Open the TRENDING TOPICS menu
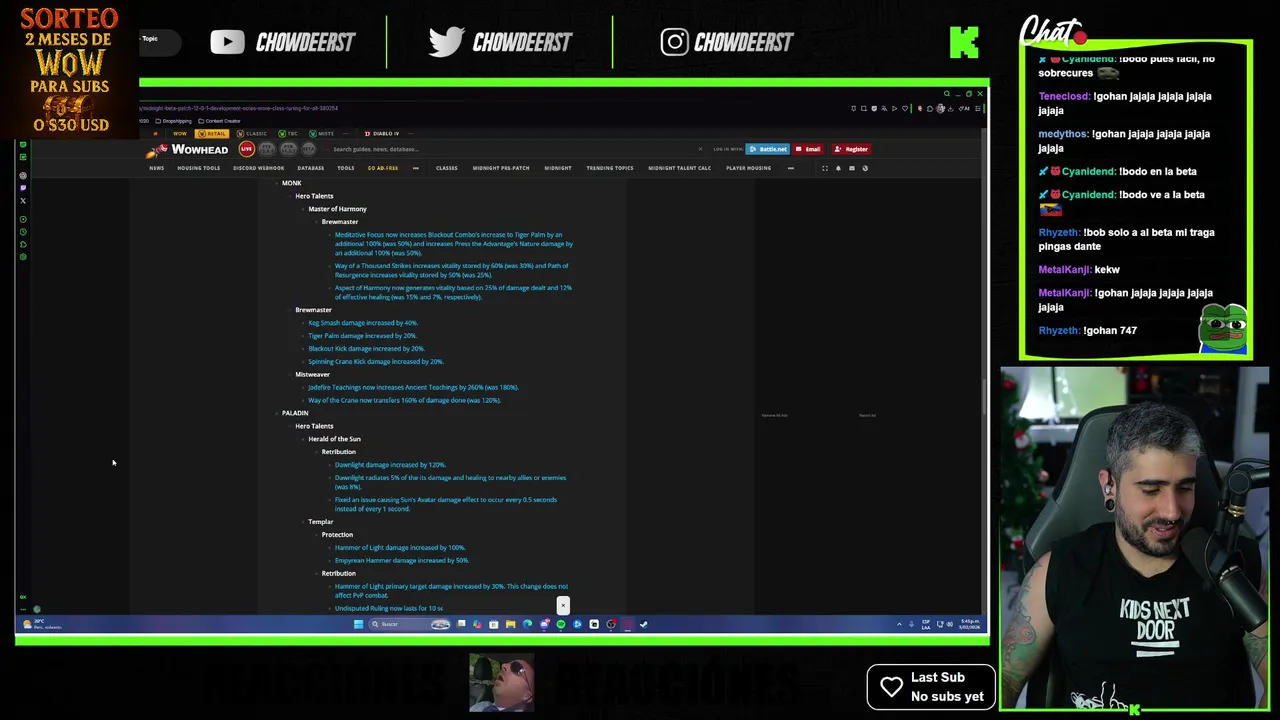Screen dimensions: 1280x720 point(610,168)
